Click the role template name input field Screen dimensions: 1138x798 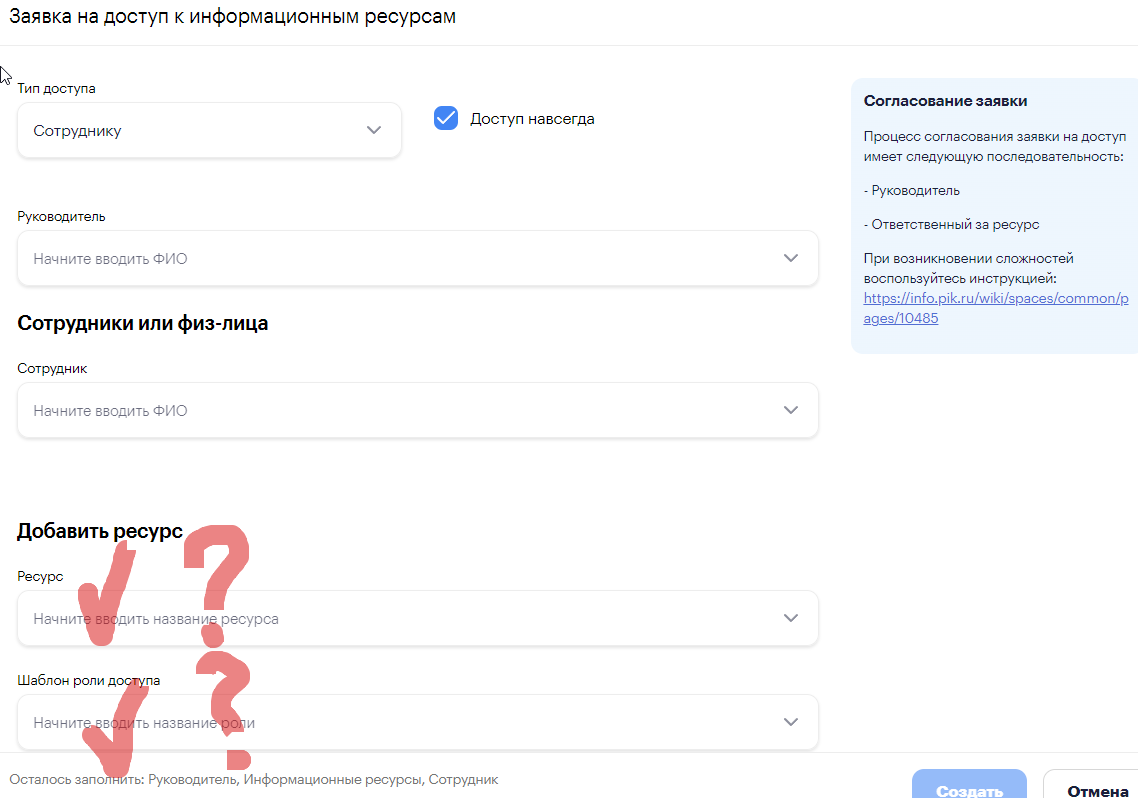point(418,722)
